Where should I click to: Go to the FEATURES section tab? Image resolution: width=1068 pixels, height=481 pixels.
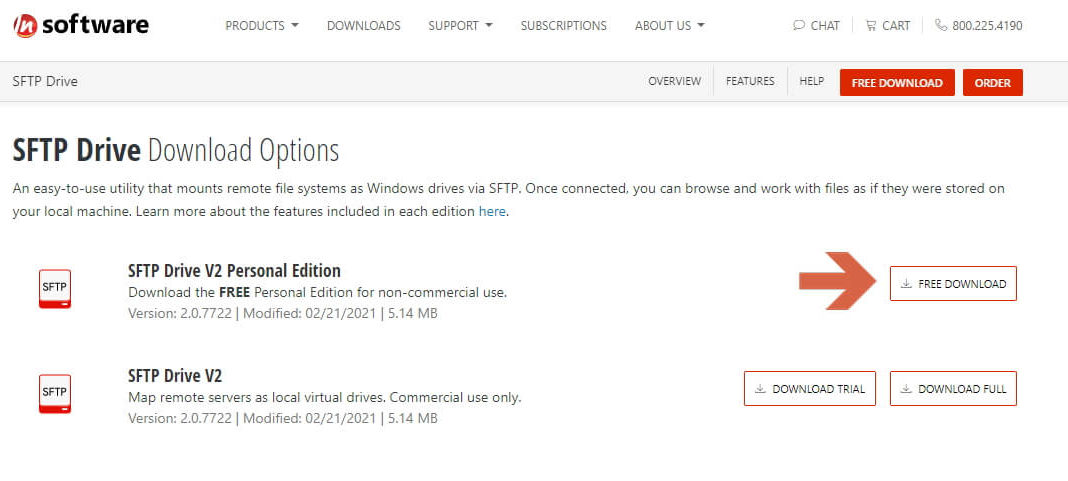coord(750,81)
